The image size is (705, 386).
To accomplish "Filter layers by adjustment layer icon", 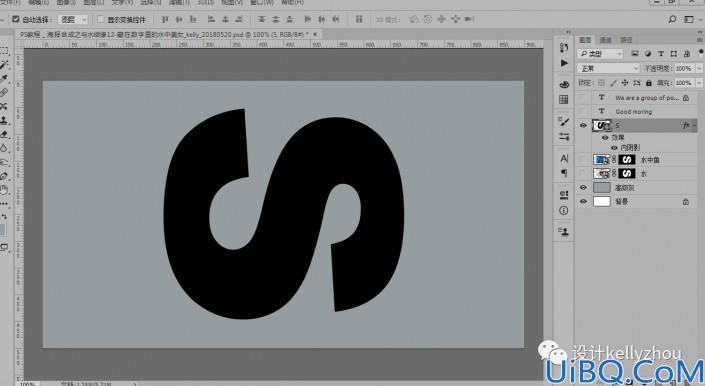I will tap(647, 53).
